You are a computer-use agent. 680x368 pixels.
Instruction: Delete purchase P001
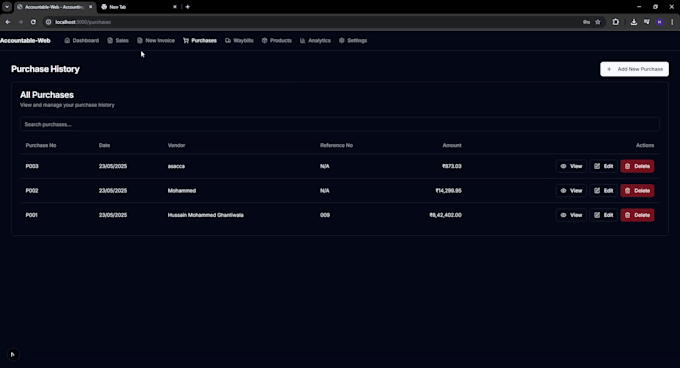tap(637, 215)
